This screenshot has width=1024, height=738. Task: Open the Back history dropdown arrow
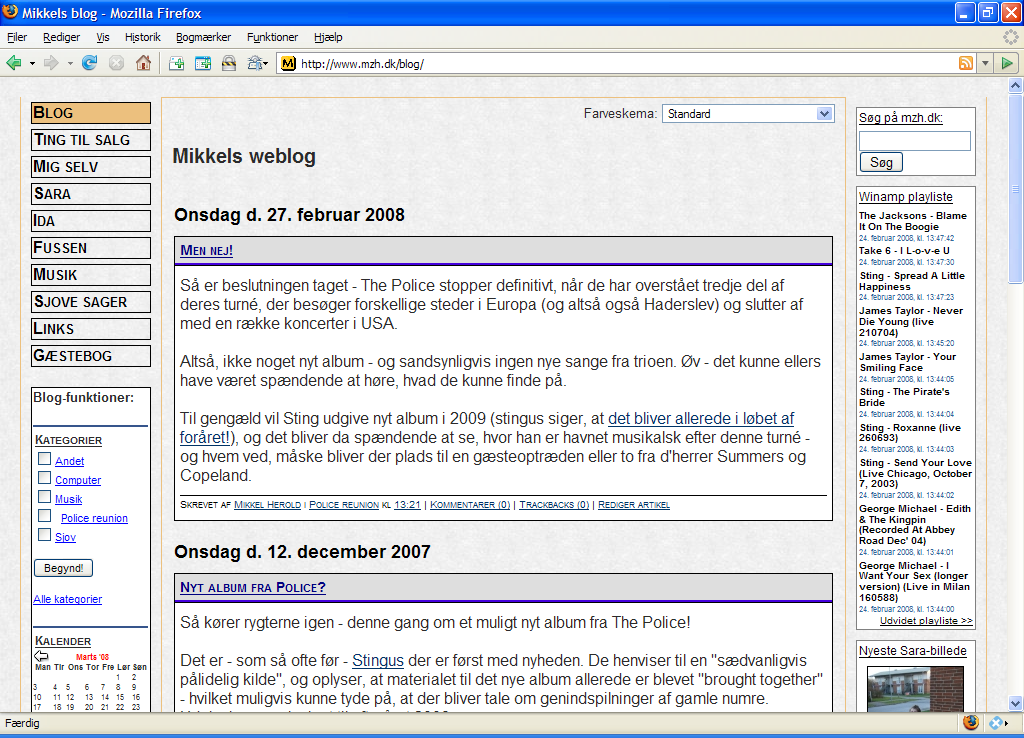[32, 63]
